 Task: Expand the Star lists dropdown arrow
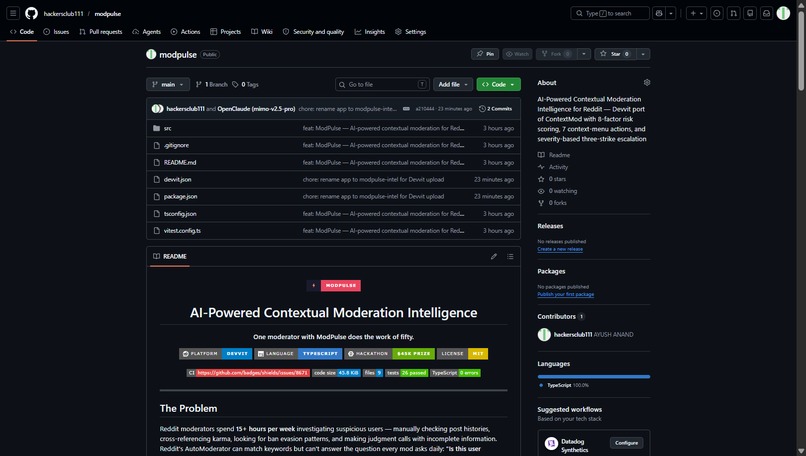643,54
